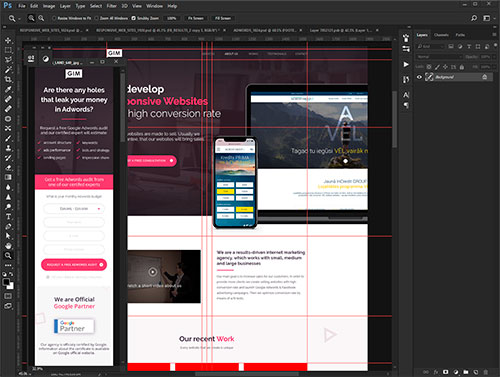Toggle Lock image pixels brush icon
This screenshot has height=377, width=500.
coord(437,67)
